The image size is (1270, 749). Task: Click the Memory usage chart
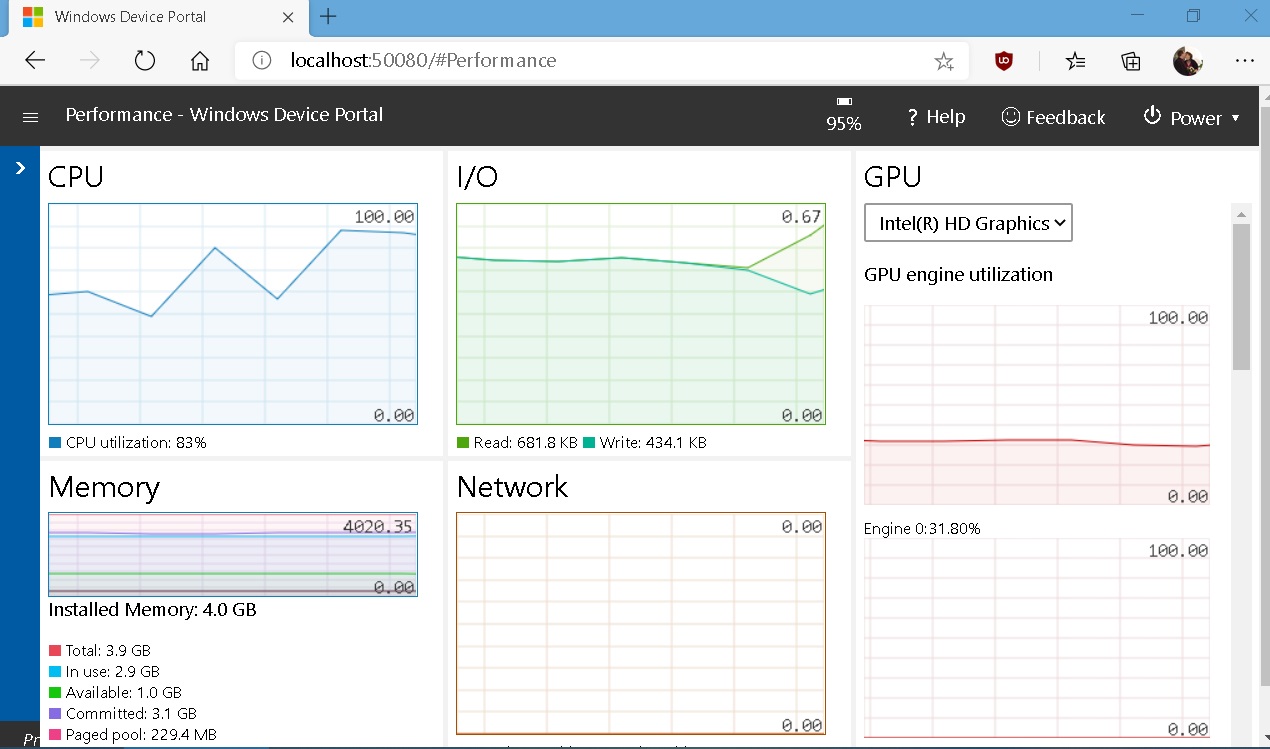(x=233, y=555)
